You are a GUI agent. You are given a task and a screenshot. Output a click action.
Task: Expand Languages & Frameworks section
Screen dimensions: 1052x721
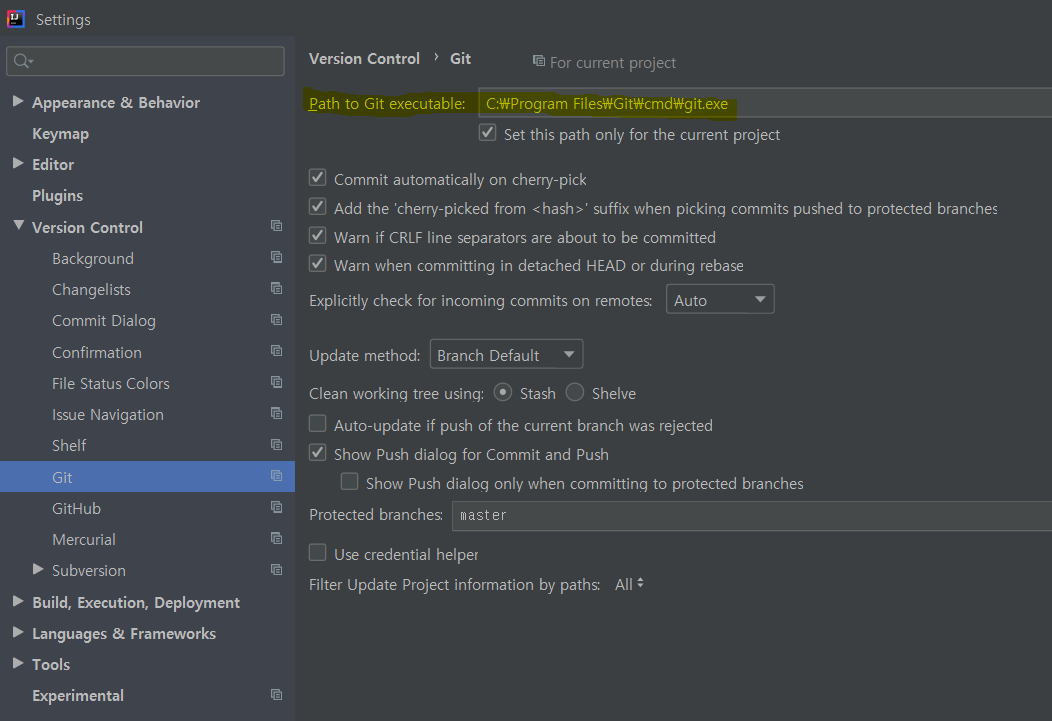[18, 632]
